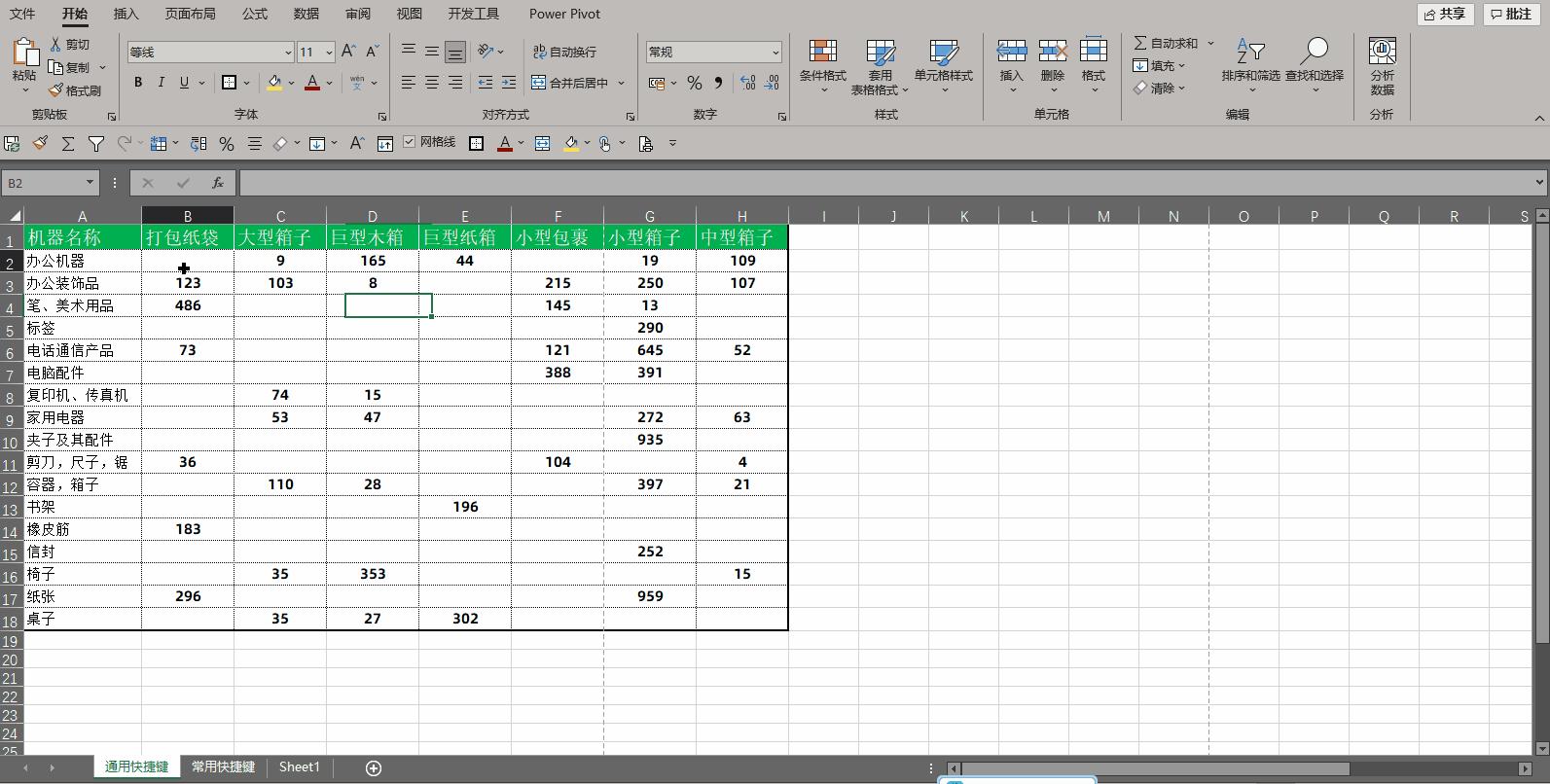Cut selection with 剪切 scissors

70,44
